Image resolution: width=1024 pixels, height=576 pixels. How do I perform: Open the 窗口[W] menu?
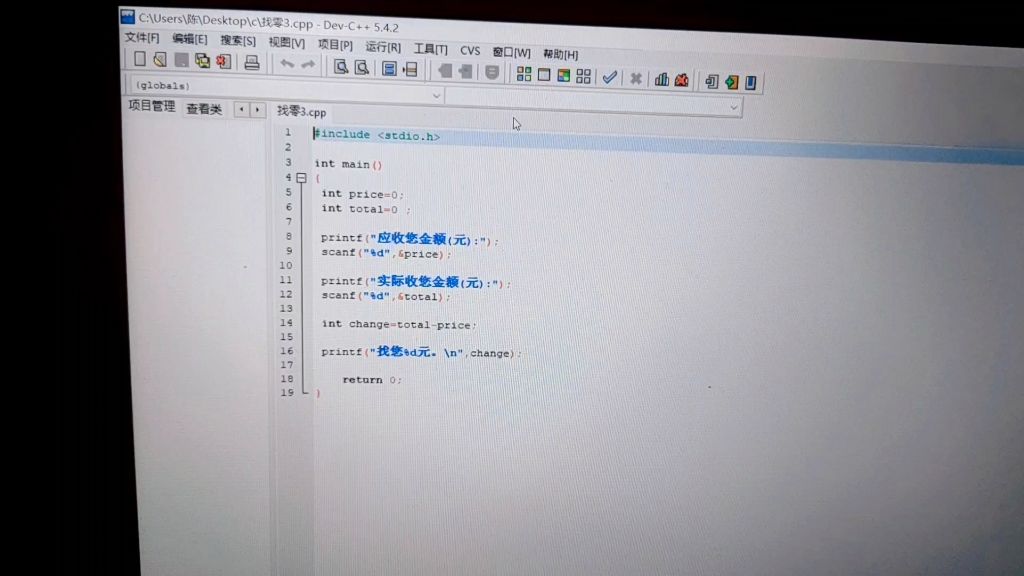(511, 52)
